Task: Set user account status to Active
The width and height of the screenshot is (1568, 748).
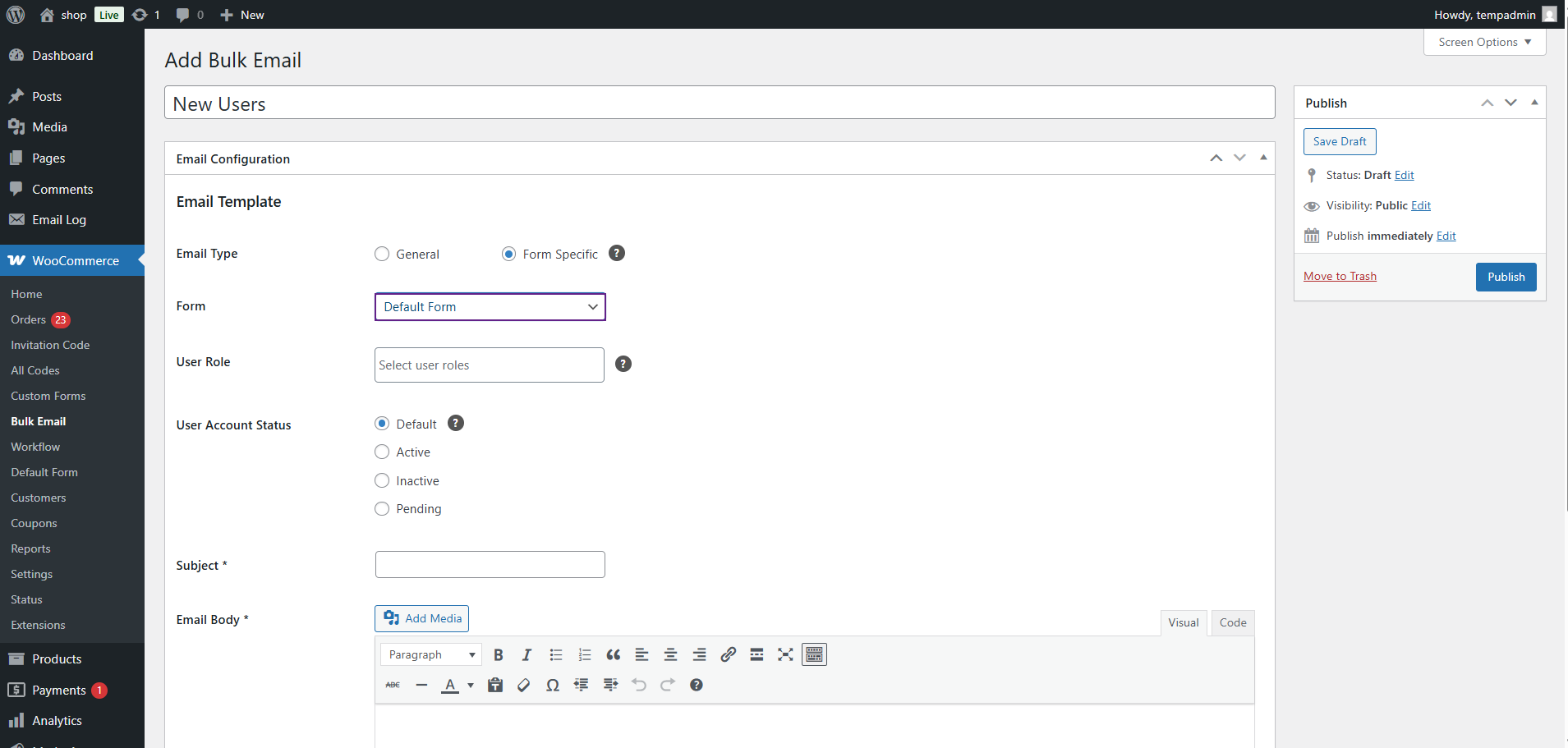Action: click(x=382, y=452)
